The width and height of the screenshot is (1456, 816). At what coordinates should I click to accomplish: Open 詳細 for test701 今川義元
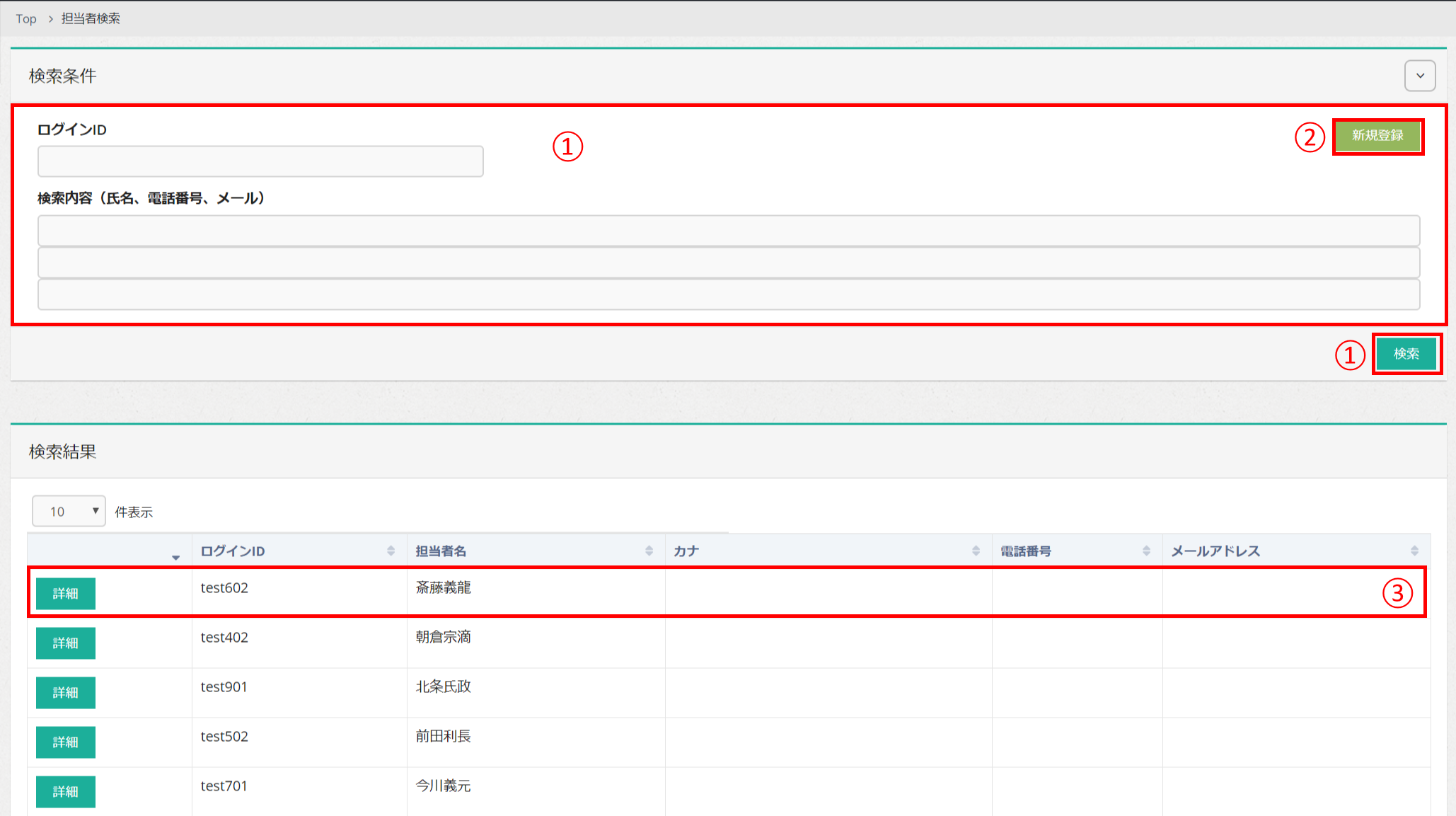pos(66,792)
